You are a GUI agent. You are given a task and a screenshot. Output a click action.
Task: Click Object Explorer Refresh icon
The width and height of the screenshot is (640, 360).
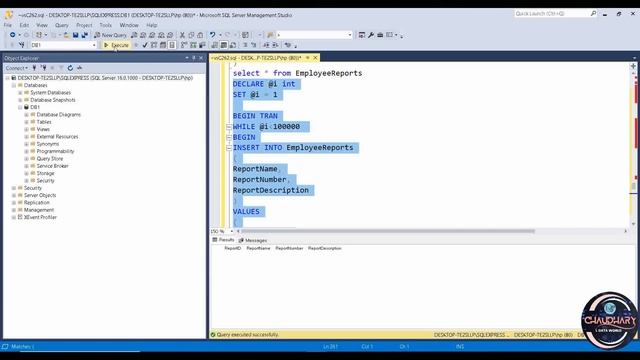coord(70,68)
